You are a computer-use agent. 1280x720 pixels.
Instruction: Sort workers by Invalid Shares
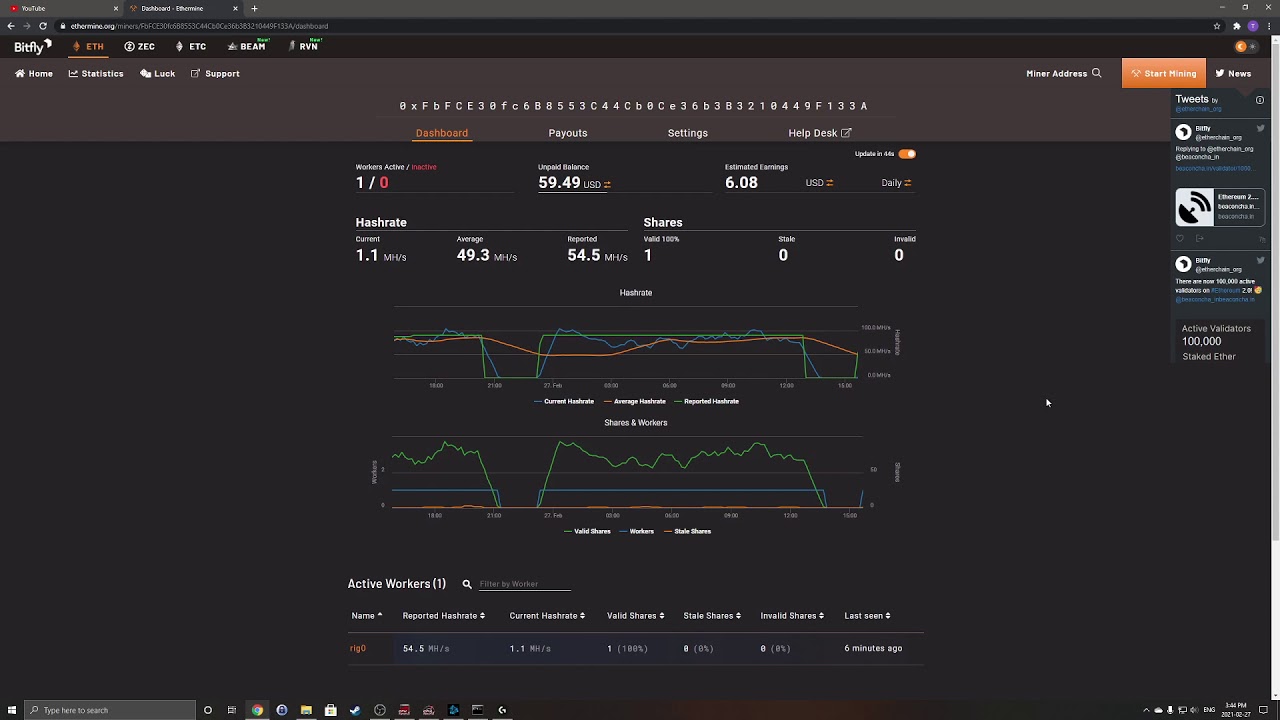point(792,616)
